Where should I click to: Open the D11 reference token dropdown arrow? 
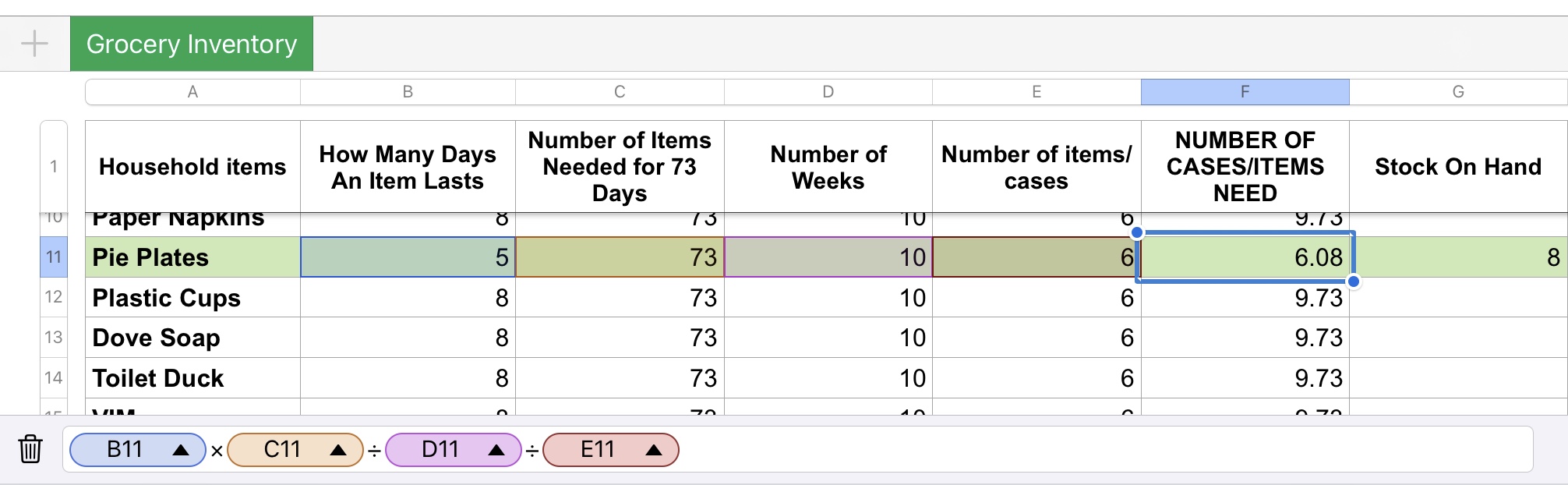(496, 450)
